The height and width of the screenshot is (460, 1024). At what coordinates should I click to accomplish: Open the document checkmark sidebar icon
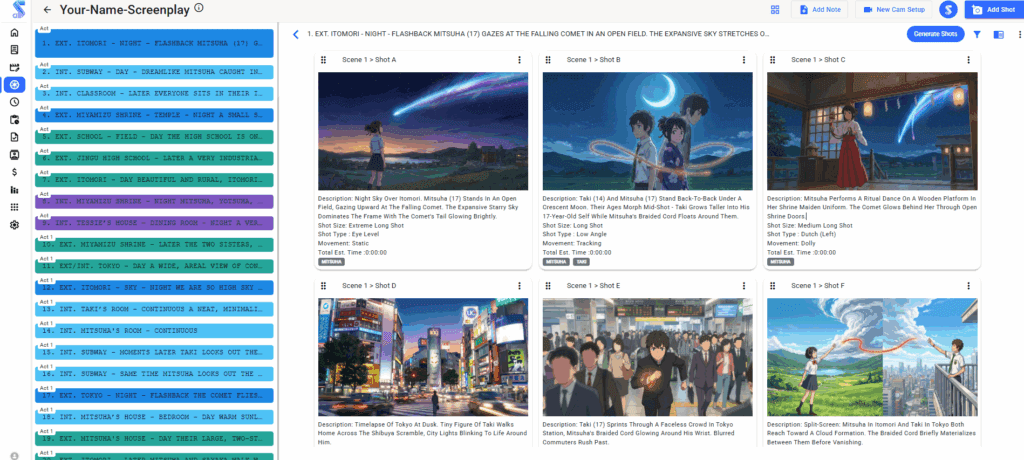14,137
